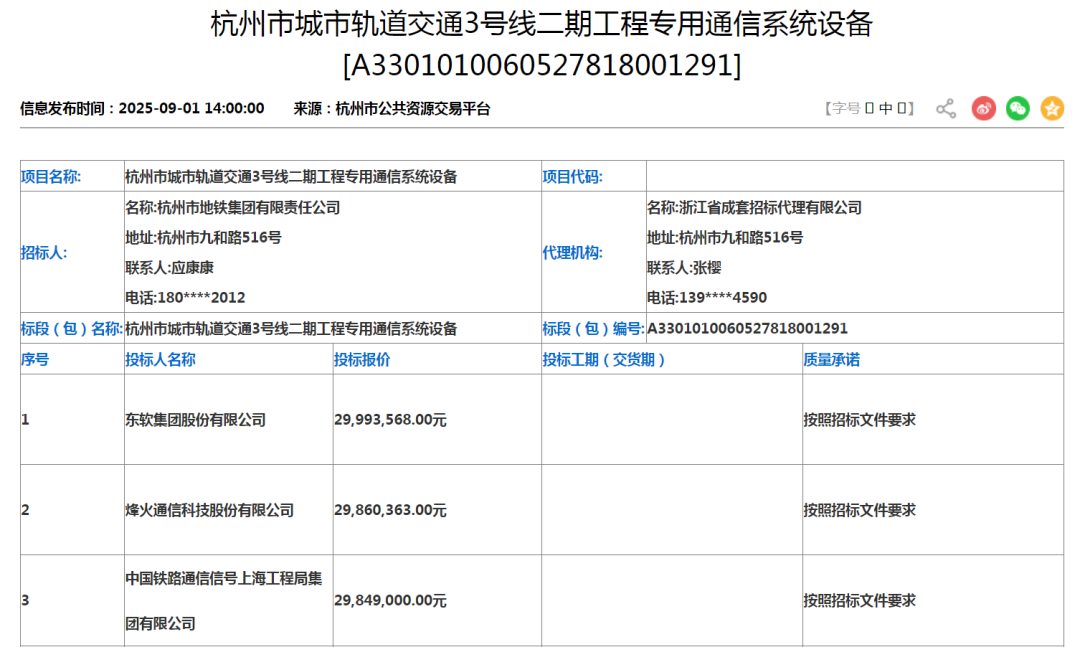Click the 投标人名称 column header
Viewport: 1080px width, 647px height.
click(x=160, y=360)
